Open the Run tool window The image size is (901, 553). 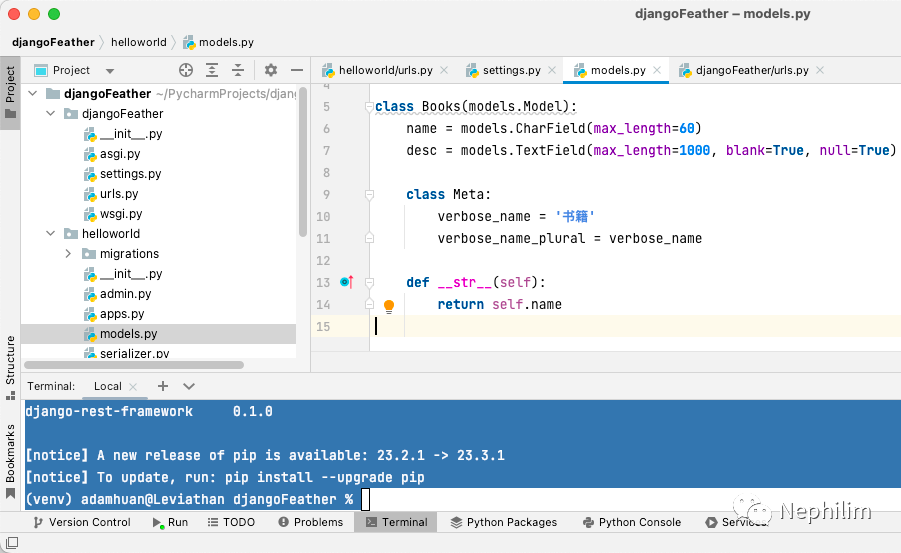[171, 522]
